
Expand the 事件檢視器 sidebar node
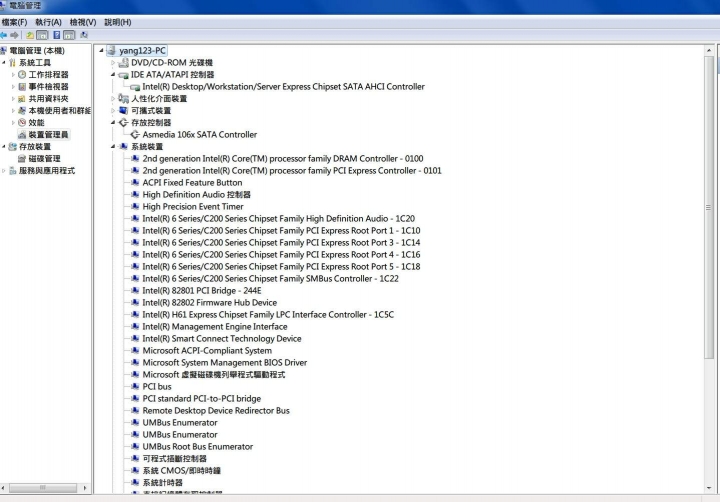[x=13, y=86]
